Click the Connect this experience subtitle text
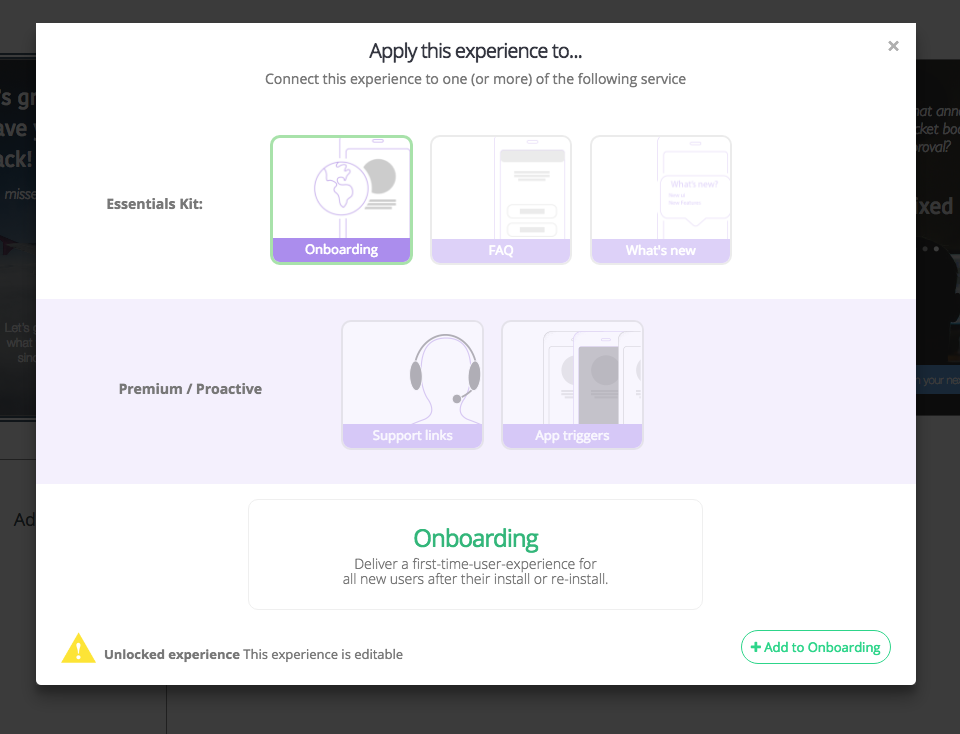 [476, 79]
